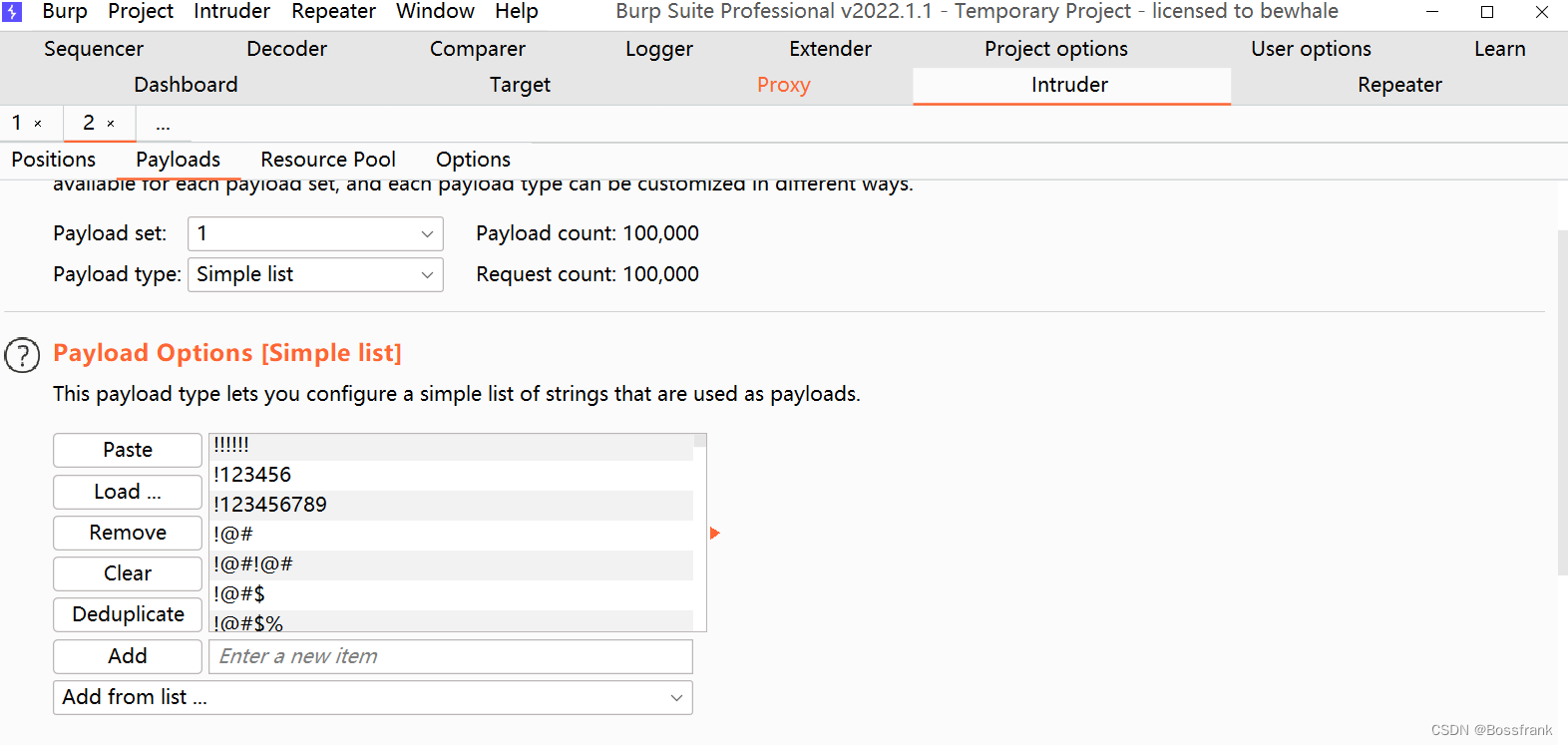Open the Project menu
Screen dimensions: 1568x745
(141, 12)
